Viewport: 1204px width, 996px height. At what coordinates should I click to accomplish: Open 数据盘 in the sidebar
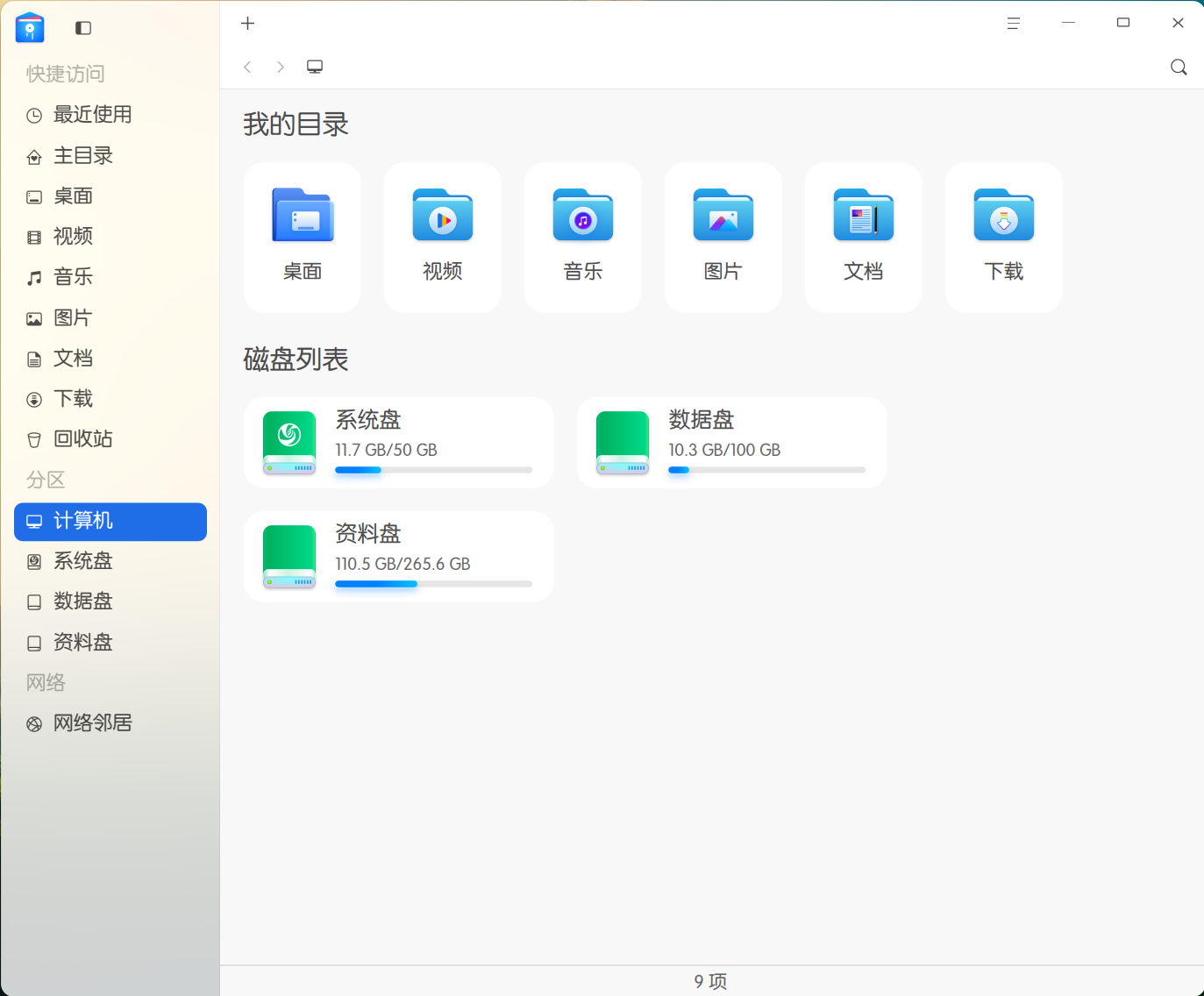click(x=110, y=601)
